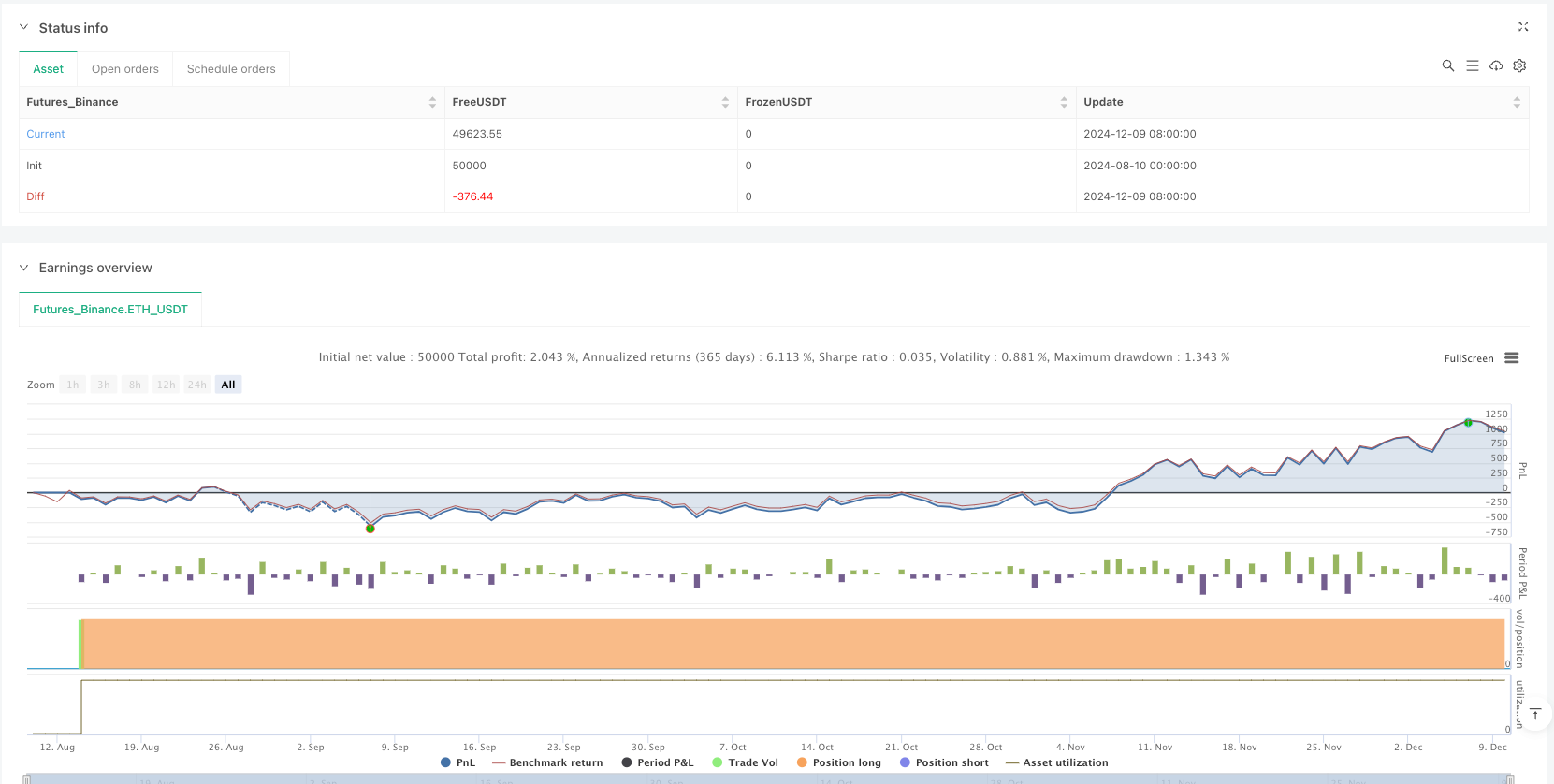Click the chart range navigator left handle
Viewport: 1554px width, 784px height.
point(27,778)
